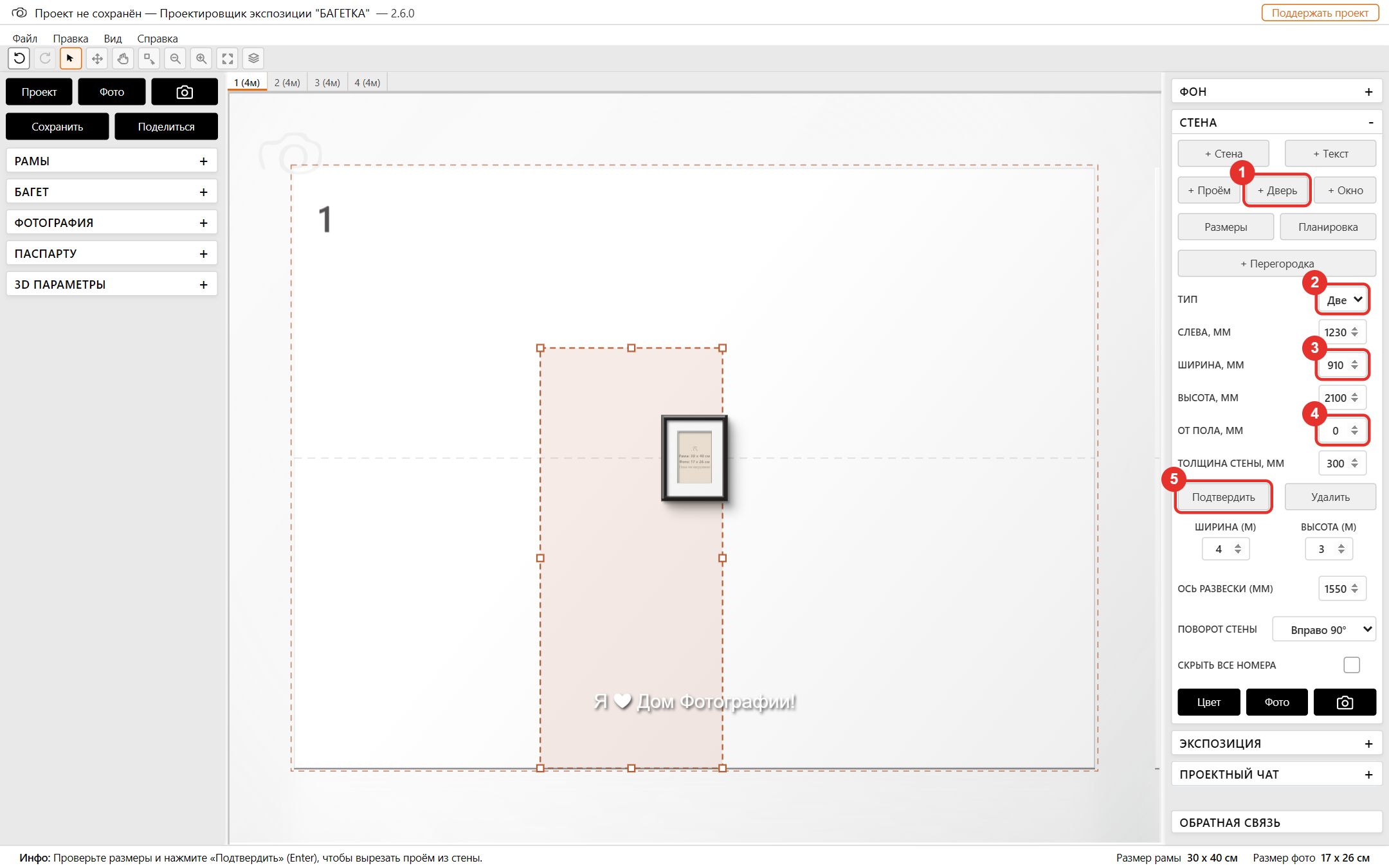Open the Правка menu

pos(71,39)
